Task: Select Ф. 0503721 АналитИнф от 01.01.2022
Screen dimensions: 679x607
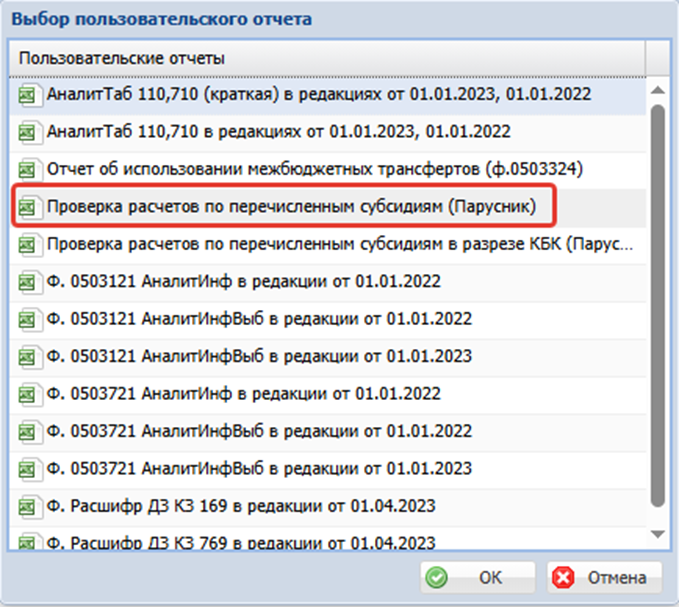Action: [x=328, y=394]
